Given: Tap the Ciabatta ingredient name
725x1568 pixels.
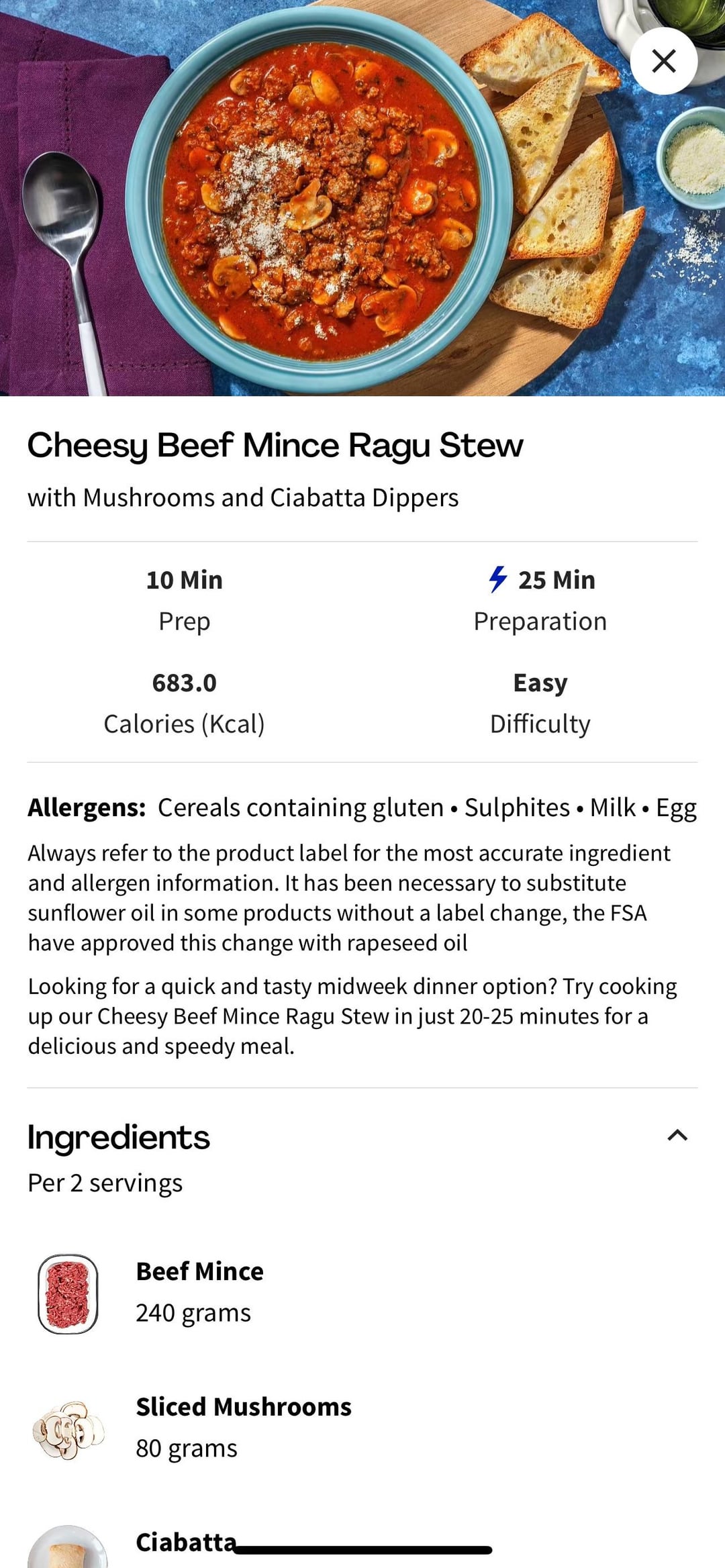Looking at the screenshot, I should [186, 1542].
